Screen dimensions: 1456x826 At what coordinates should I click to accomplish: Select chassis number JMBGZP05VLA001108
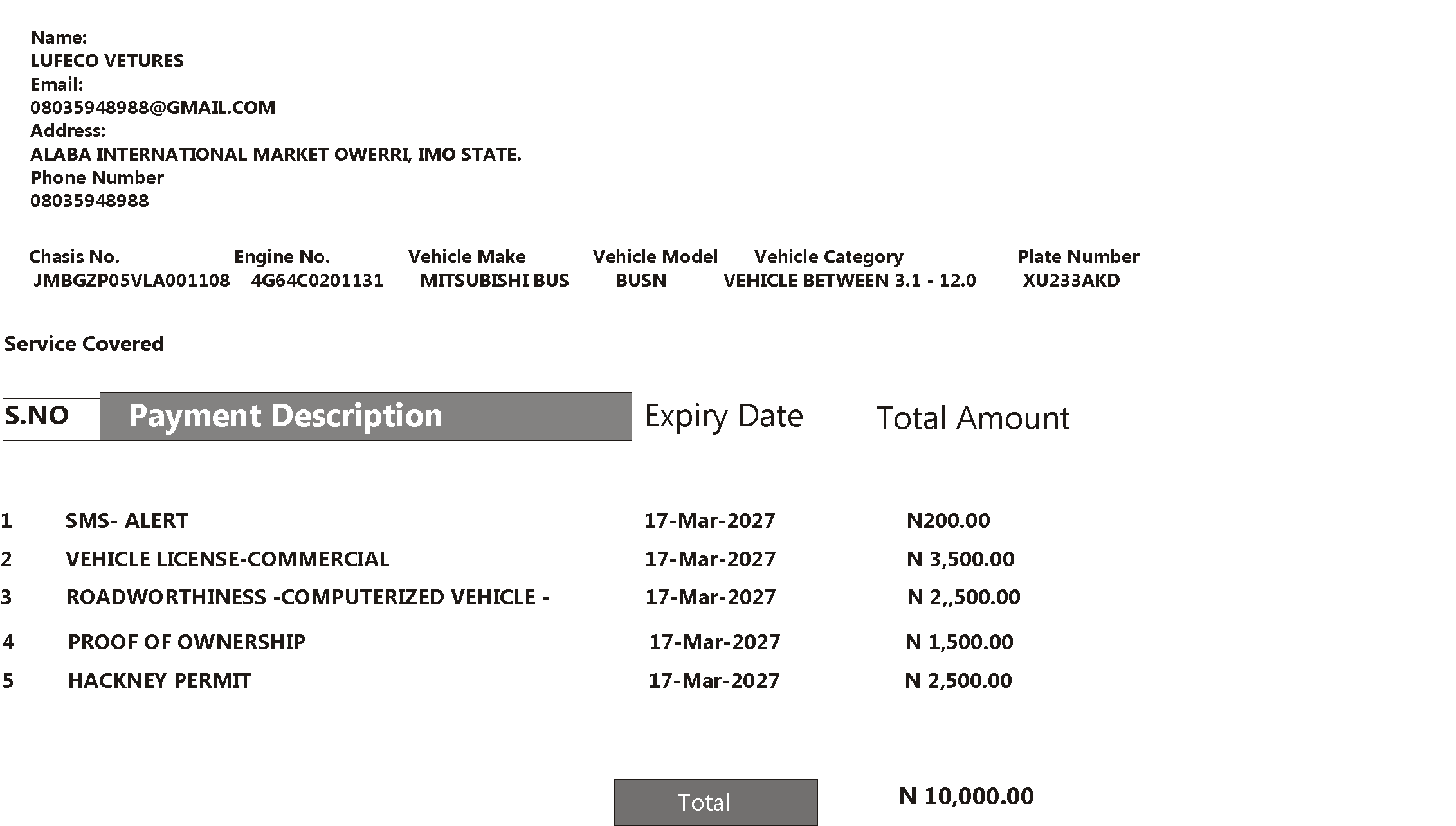(x=132, y=280)
